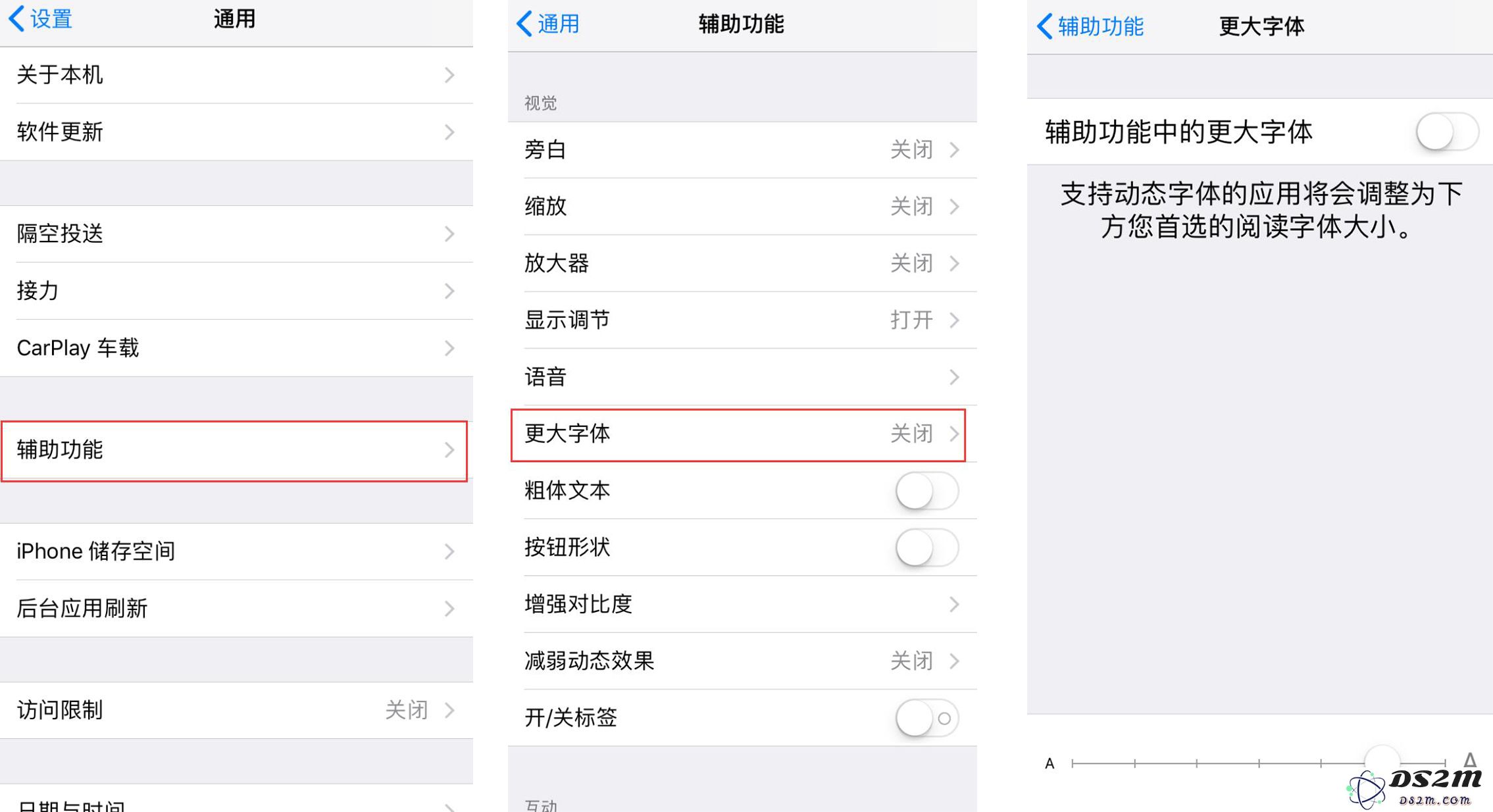This screenshot has width=1493, height=812.
Task: Tap the back arrow to 设置
Action: [x=17, y=18]
